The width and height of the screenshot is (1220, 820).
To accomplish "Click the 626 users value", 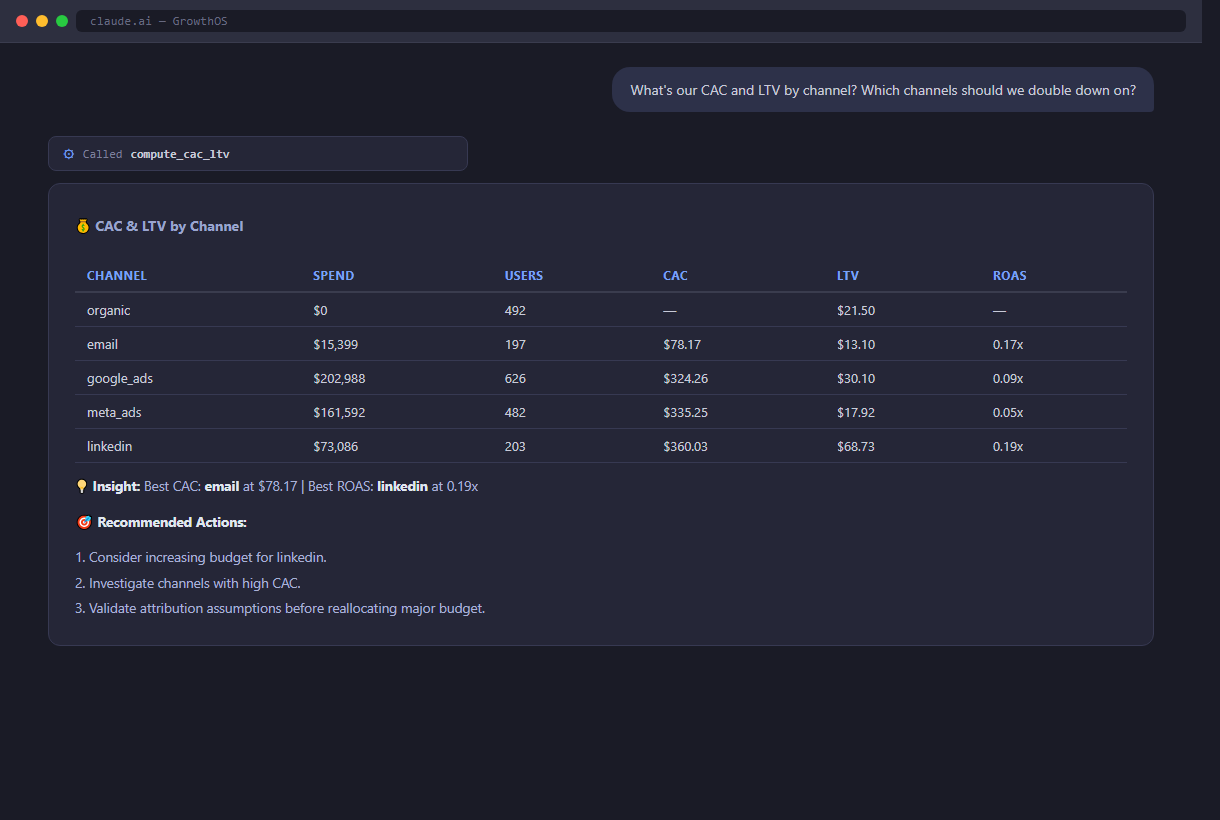I will [x=515, y=378].
